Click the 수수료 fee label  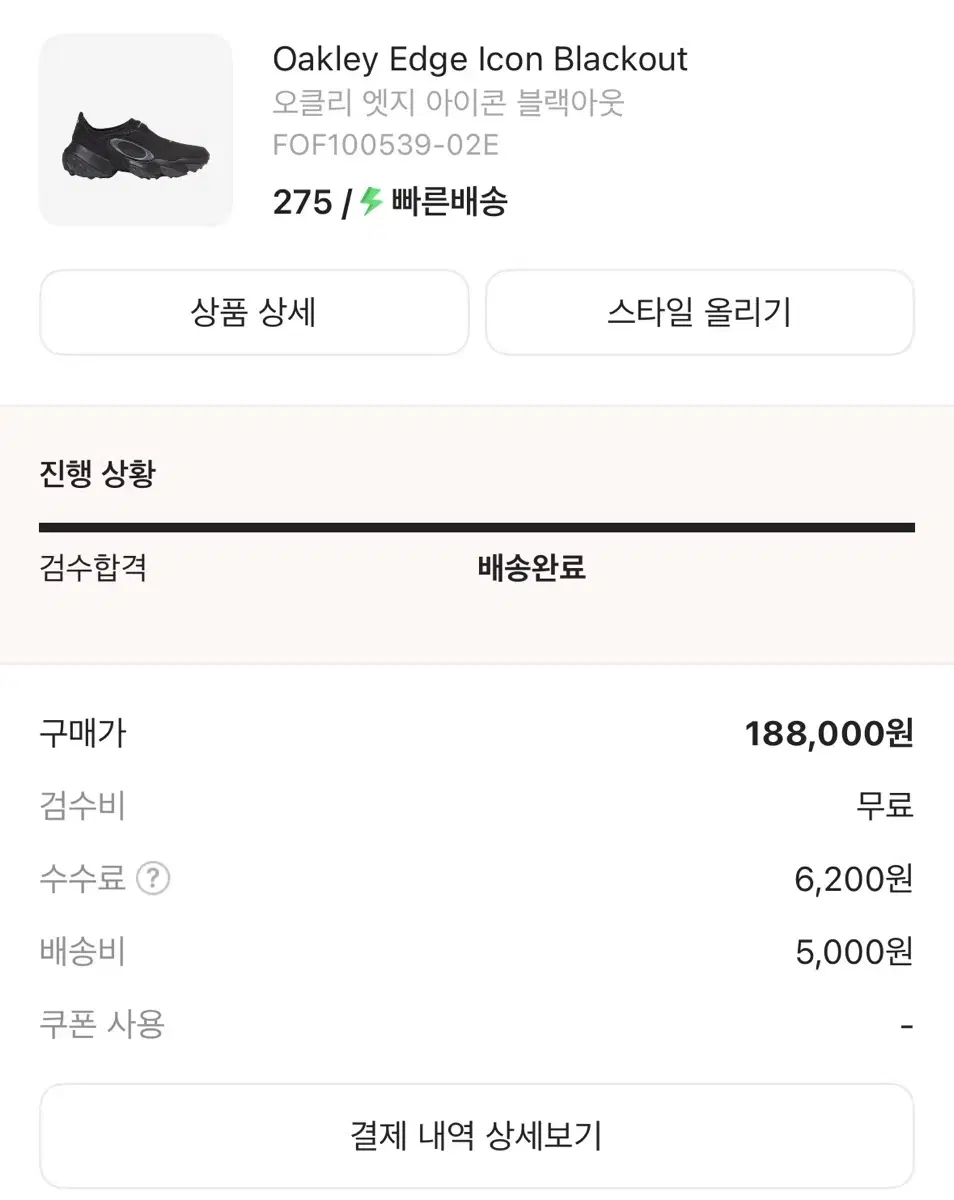[x=82, y=879]
